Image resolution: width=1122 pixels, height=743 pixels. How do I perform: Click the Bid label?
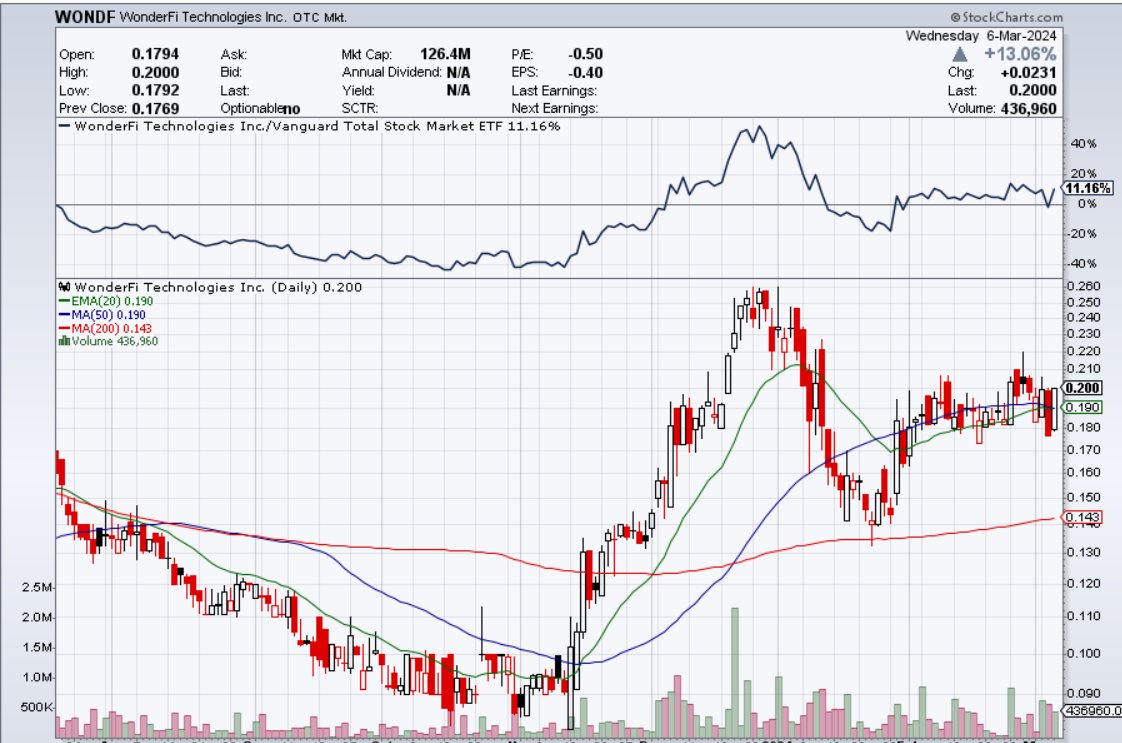231,72
